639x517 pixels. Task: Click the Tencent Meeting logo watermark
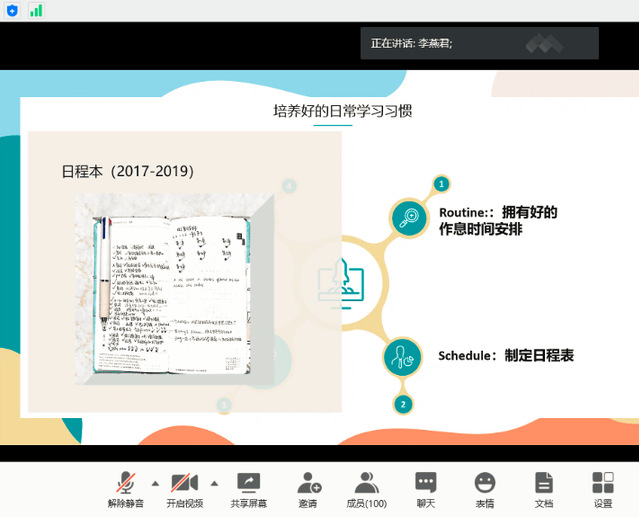pyautogui.click(x=545, y=44)
